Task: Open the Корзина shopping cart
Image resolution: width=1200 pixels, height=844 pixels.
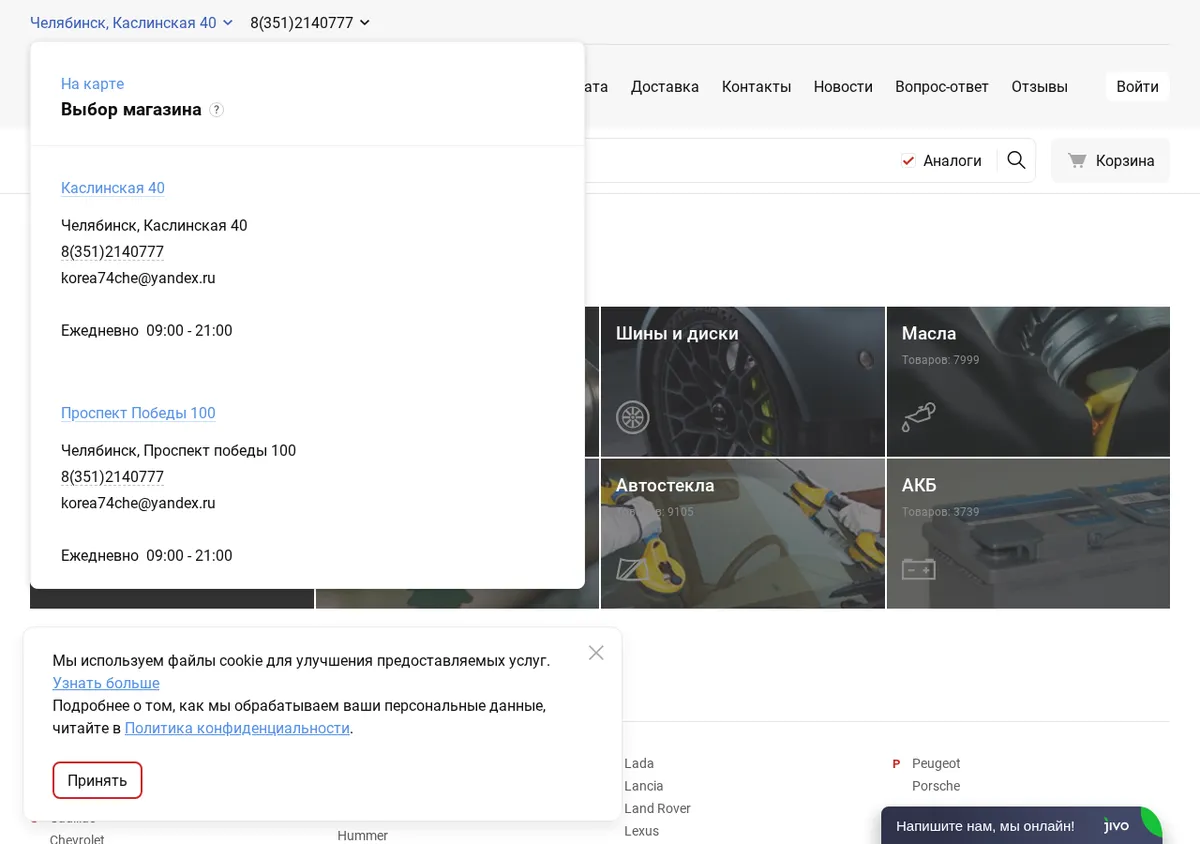Action: pyautogui.click(x=1110, y=160)
